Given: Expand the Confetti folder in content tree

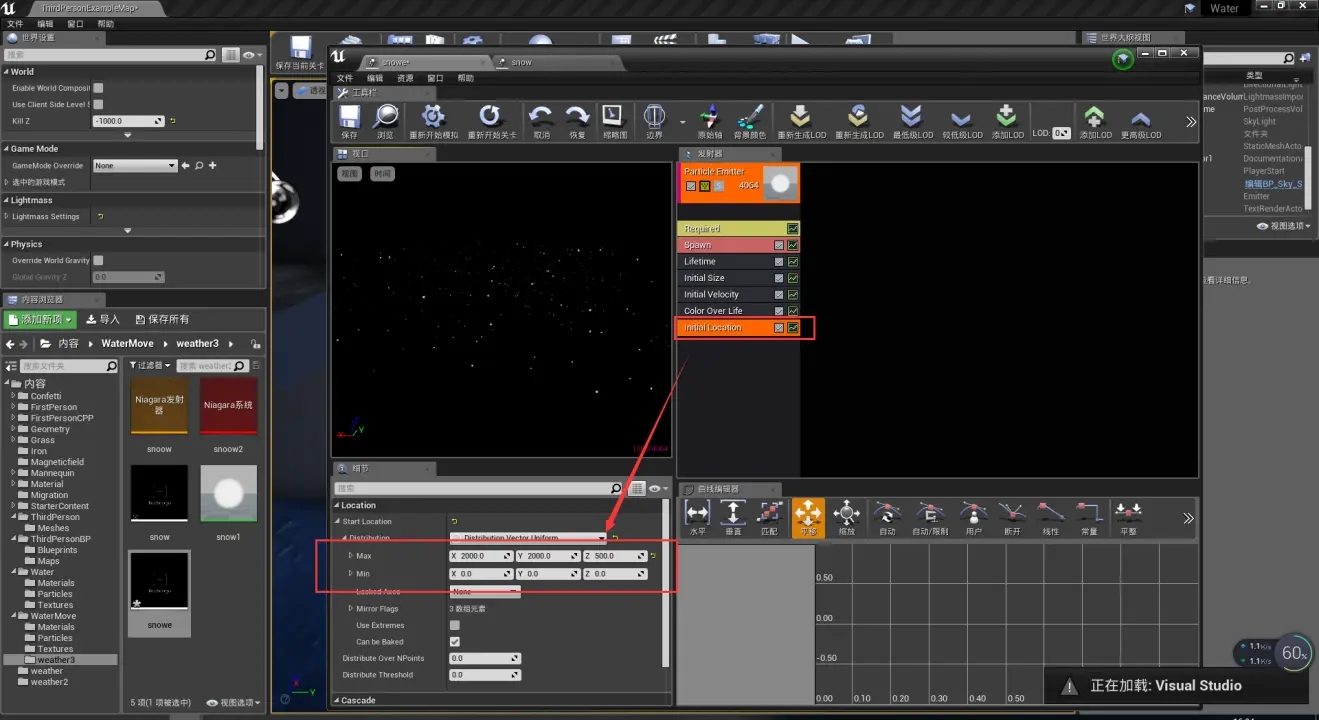Looking at the screenshot, I should tap(13, 396).
